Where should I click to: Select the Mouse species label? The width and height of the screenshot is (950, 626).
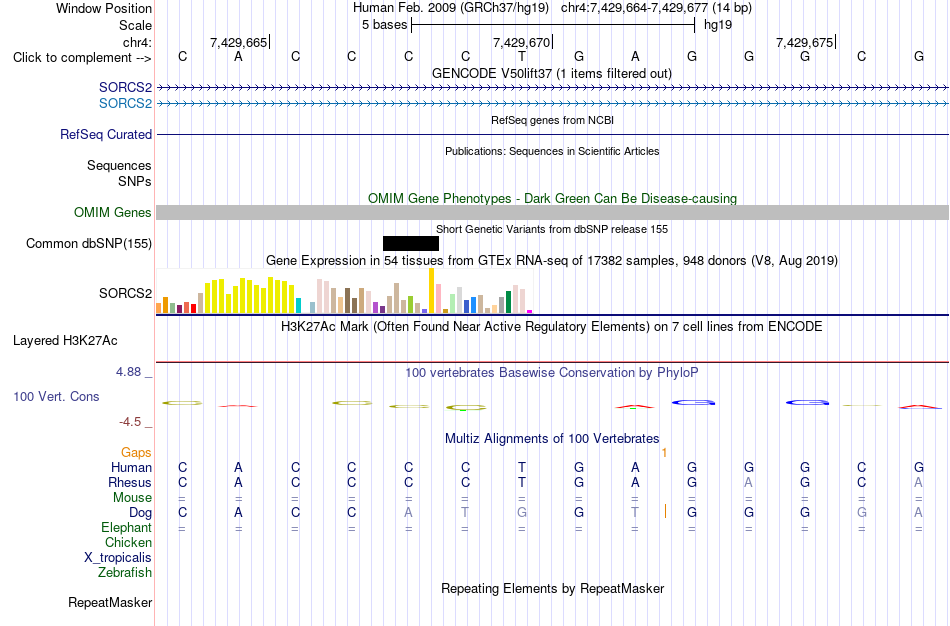coord(133,498)
